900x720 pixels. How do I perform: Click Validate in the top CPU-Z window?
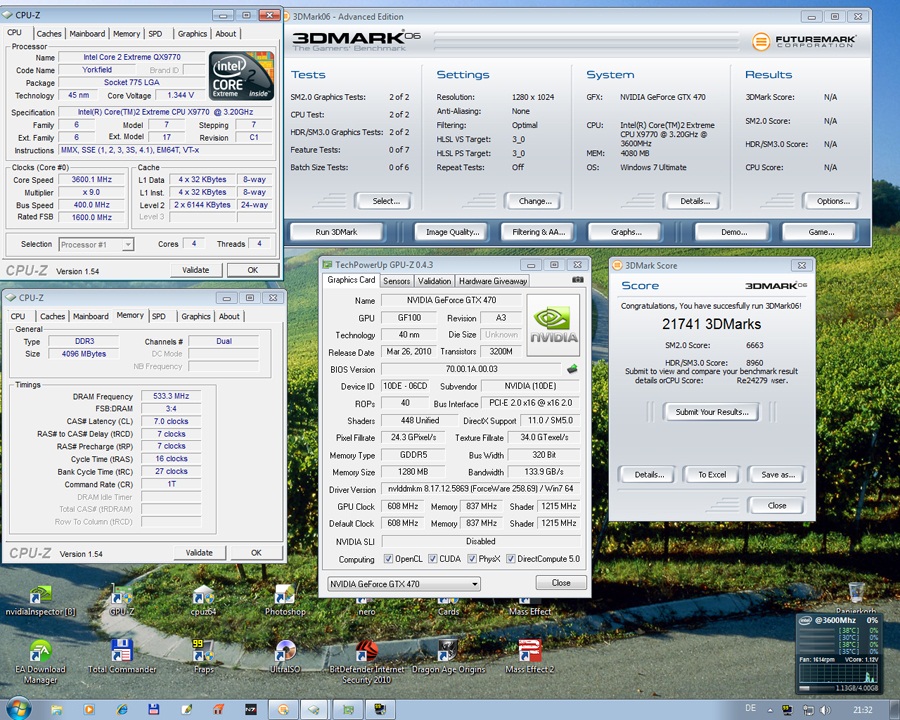point(195,270)
